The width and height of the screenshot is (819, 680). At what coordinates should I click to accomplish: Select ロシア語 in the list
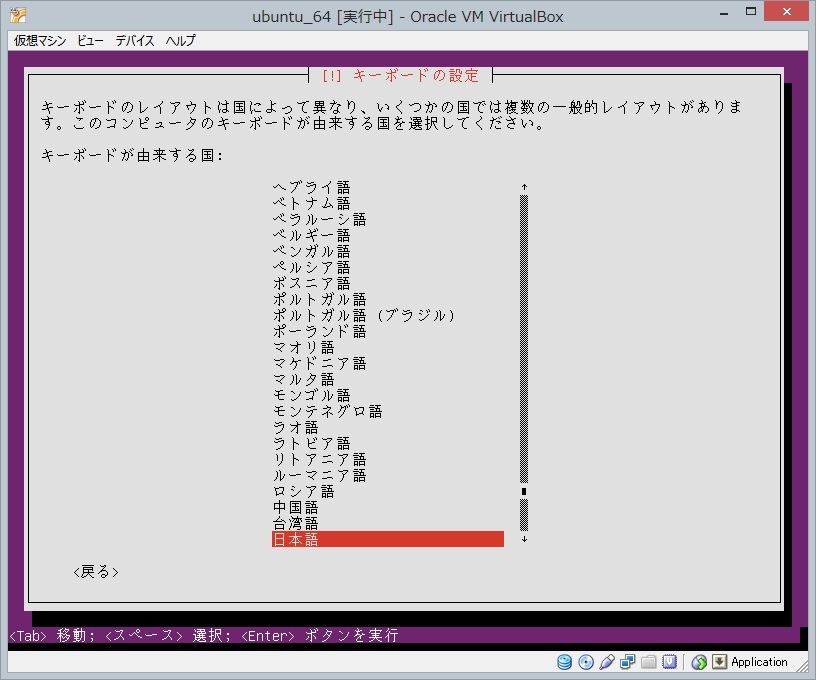coord(303,491)
